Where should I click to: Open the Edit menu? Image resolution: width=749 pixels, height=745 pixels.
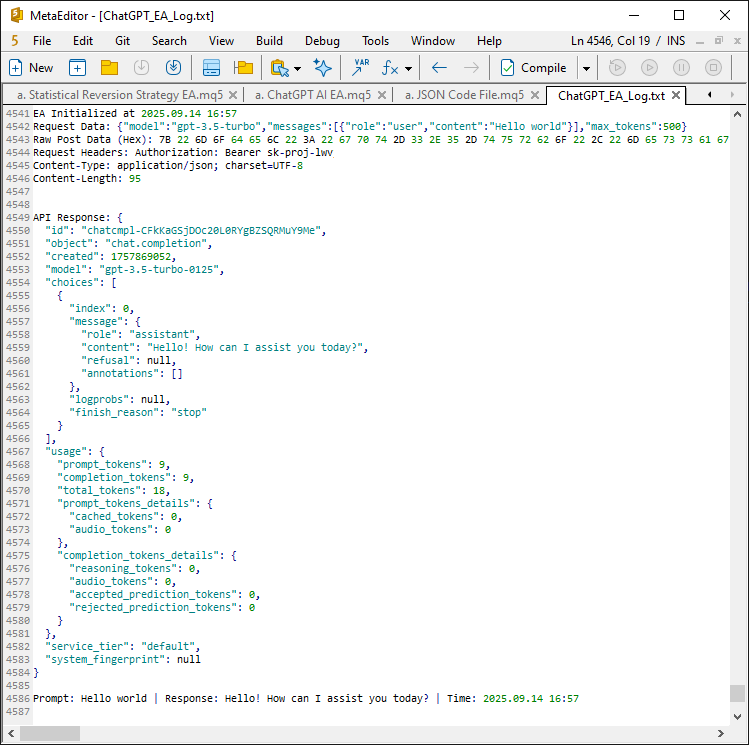pos(83,41)
